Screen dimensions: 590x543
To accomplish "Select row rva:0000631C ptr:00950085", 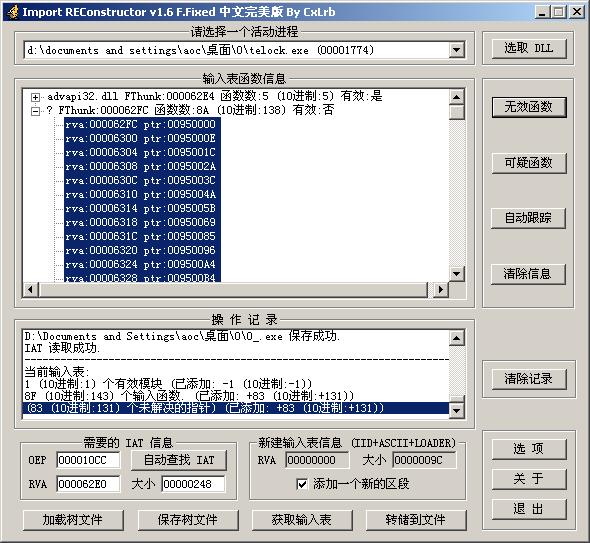I will (x=142, y=236).
